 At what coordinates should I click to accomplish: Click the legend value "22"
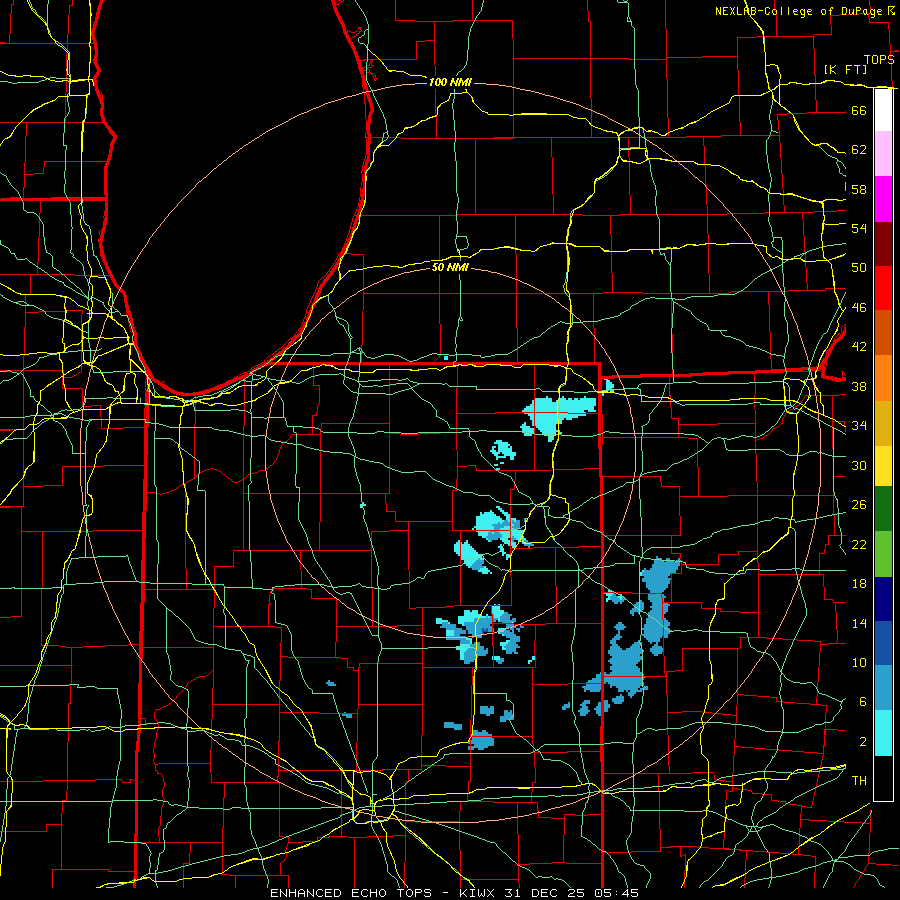click(x=859, y=545)
